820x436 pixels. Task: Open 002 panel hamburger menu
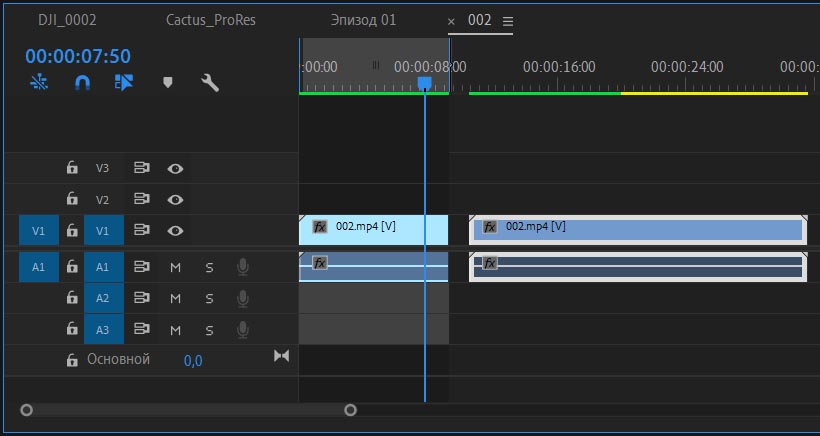point(508,21)
